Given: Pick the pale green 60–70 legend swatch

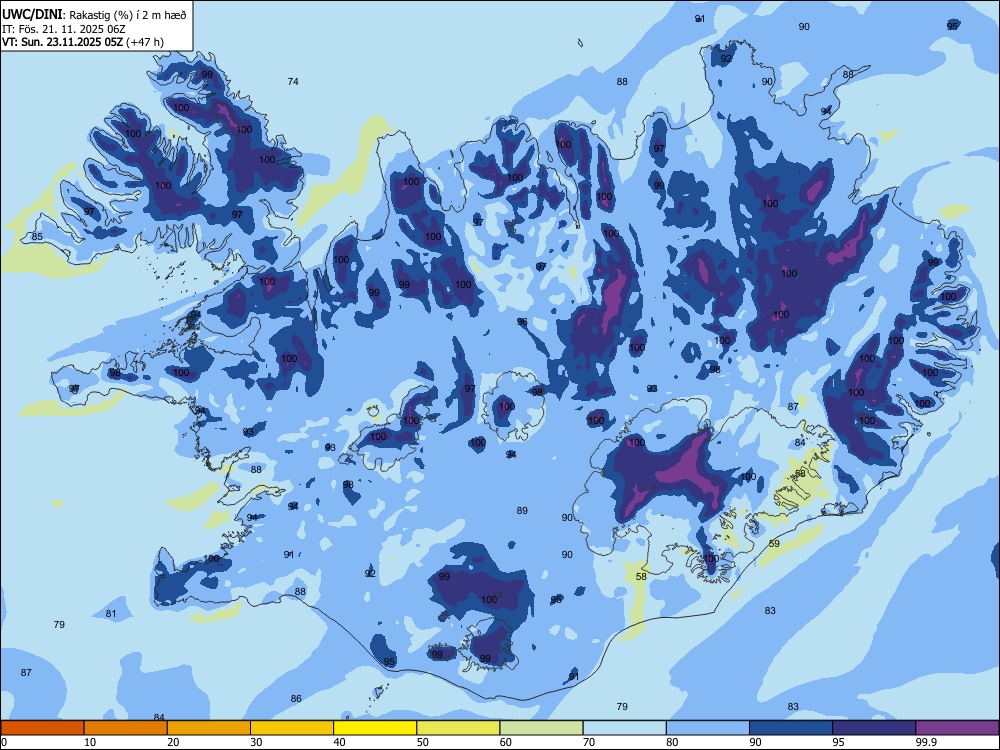Looking at the screenshot, I should tap(541, 728).
